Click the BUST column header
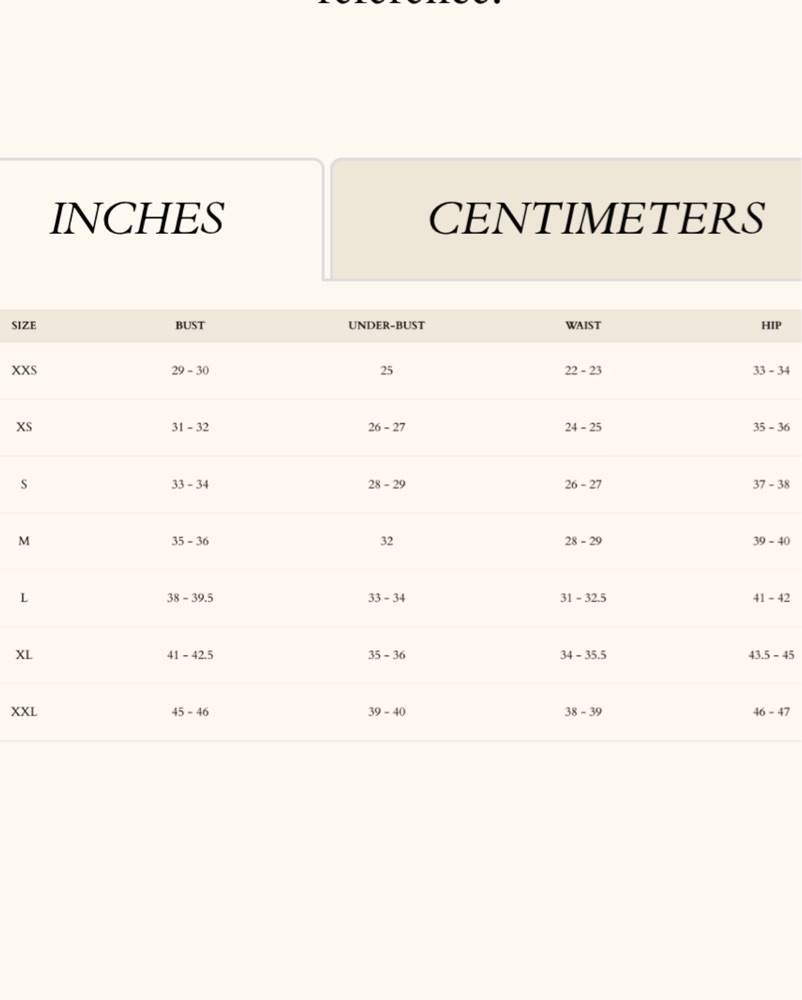802x1000 pixels. 190,326
